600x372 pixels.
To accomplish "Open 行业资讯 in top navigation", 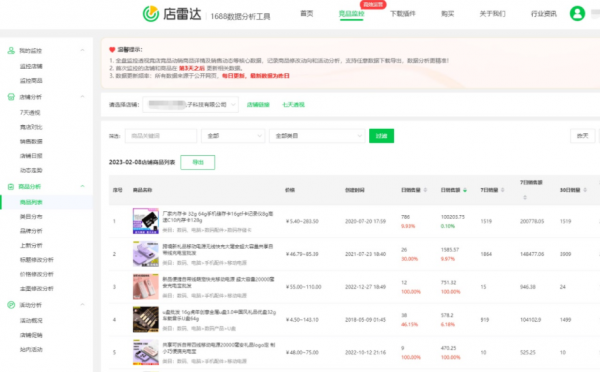I will coord(543,14).
